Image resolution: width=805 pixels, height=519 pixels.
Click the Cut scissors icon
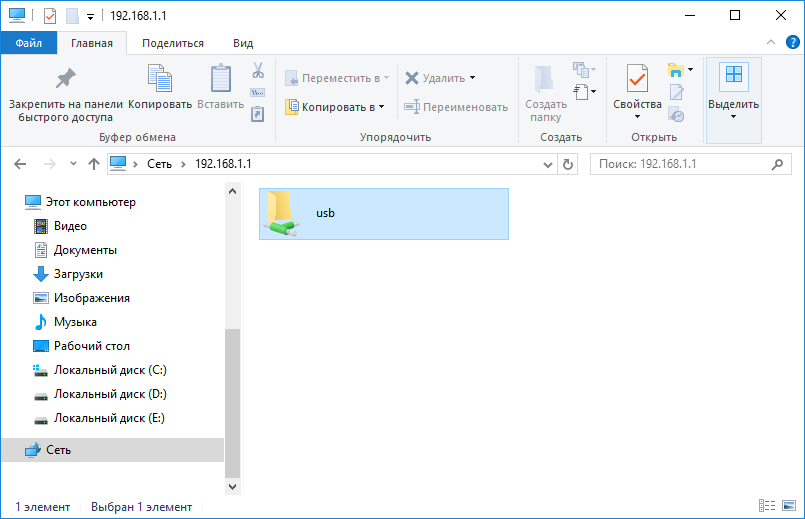point(257,71)
